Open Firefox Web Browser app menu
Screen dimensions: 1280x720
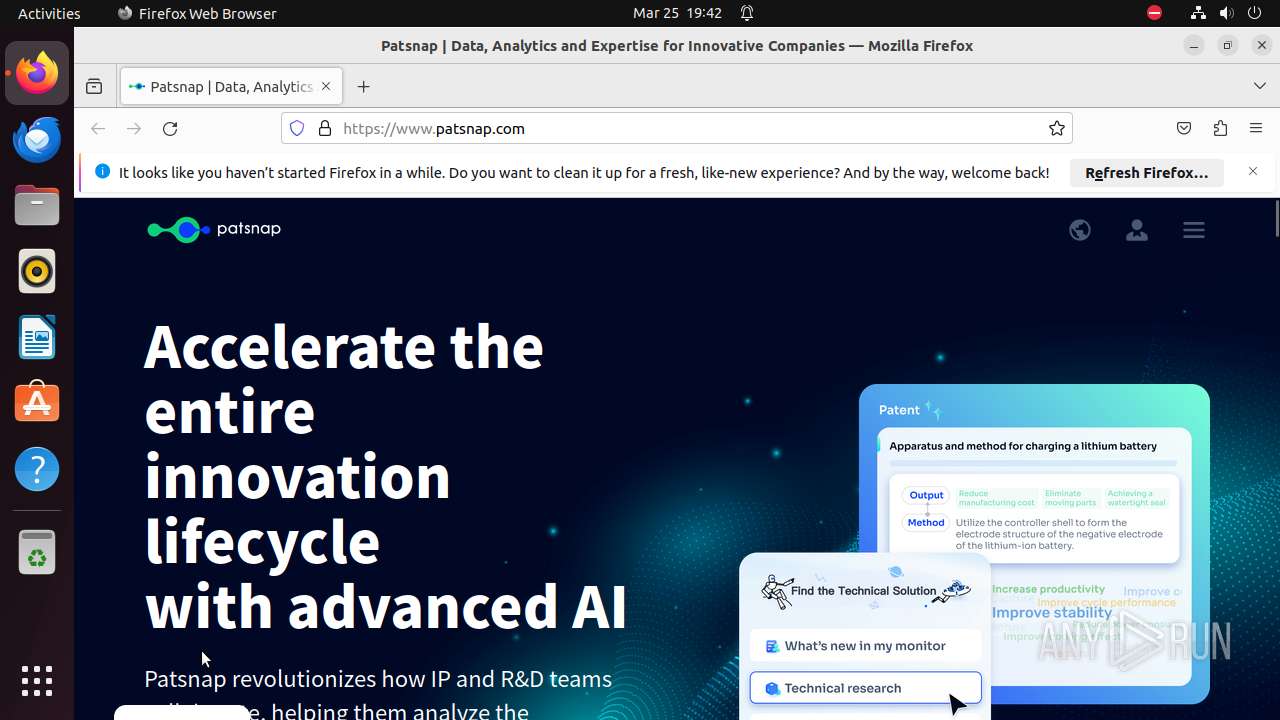click(197, 13)
